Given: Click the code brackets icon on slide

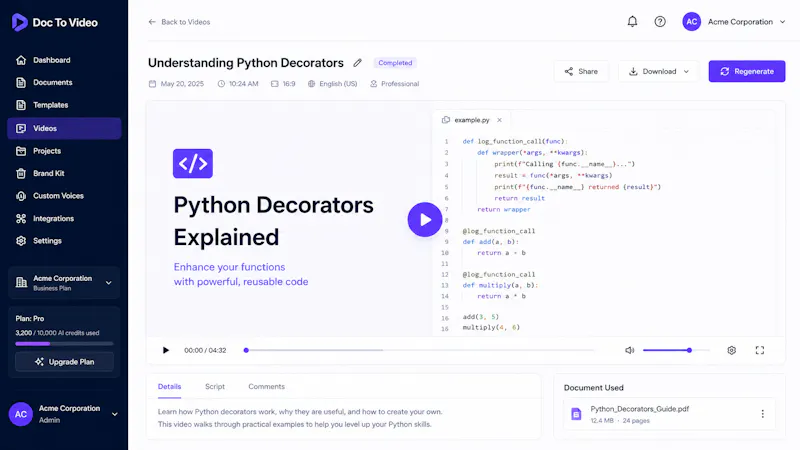Looking at the screenshot, I should pos(193,163).
